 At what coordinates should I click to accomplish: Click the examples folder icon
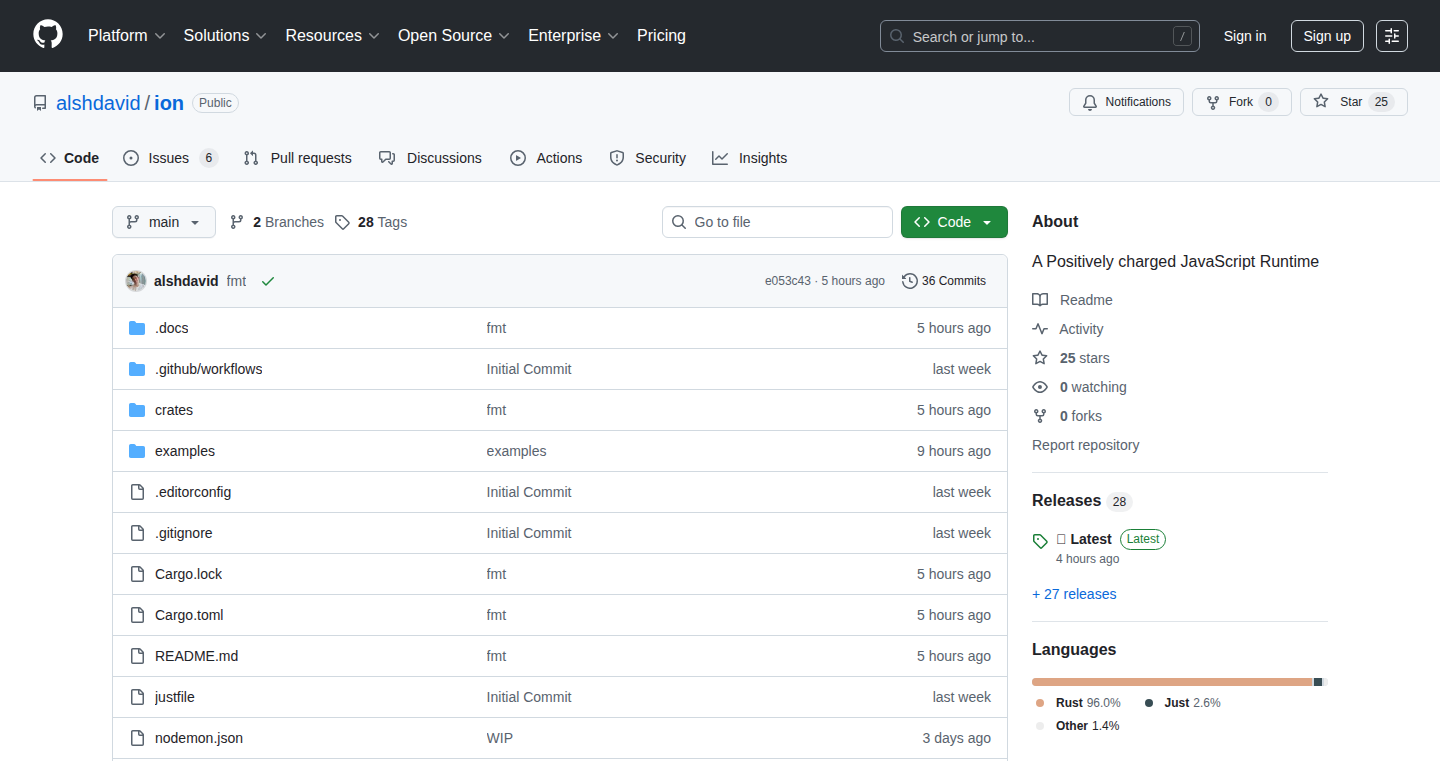click(137, 451)
